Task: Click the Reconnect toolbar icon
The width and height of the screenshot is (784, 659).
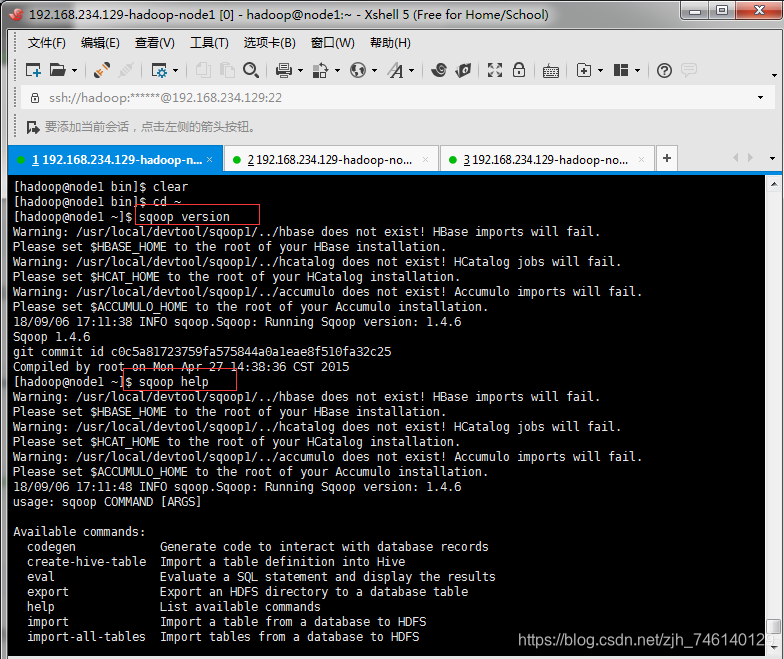Action: 126,70
